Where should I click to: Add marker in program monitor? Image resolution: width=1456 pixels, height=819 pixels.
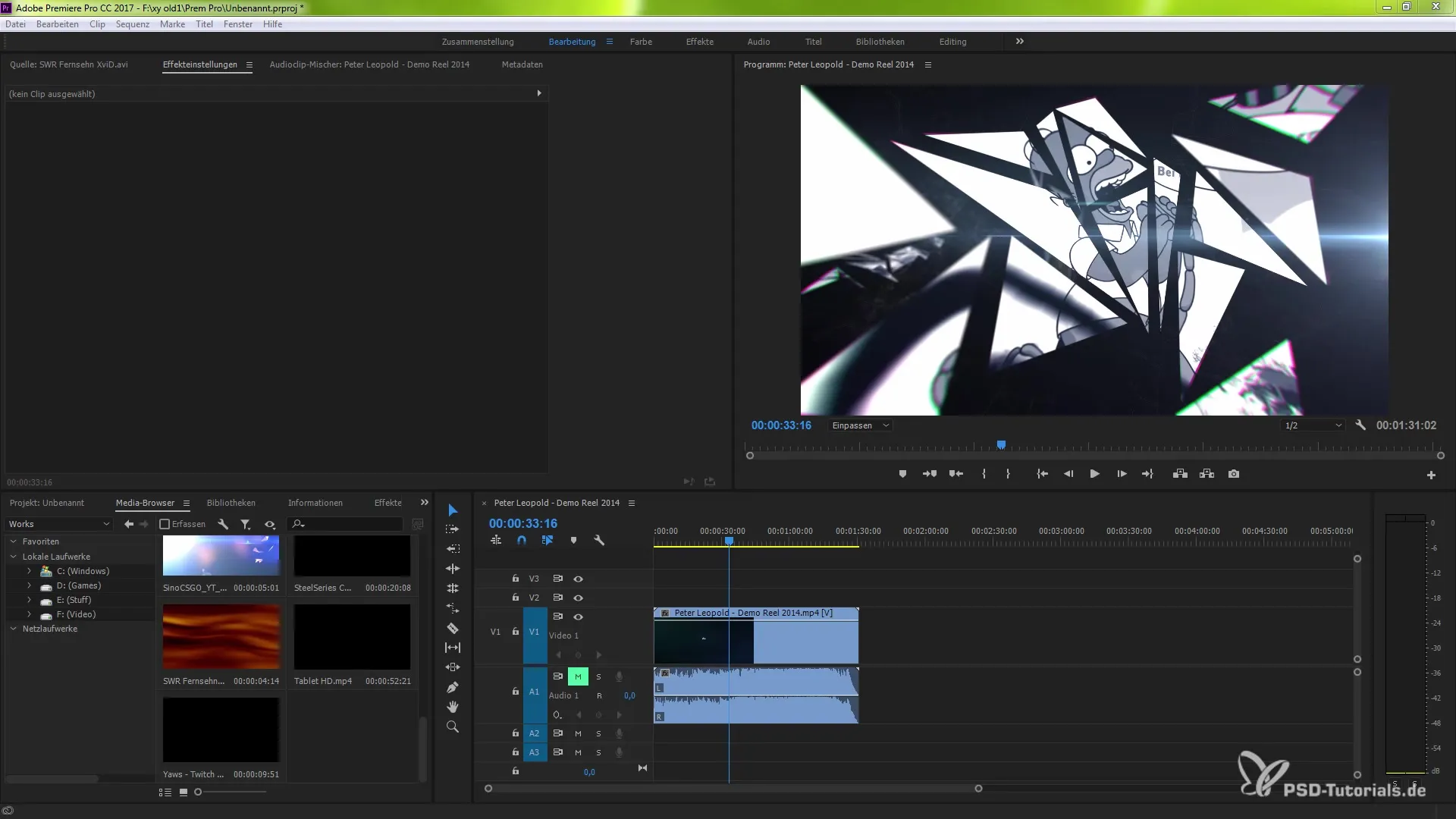[902, 474]
